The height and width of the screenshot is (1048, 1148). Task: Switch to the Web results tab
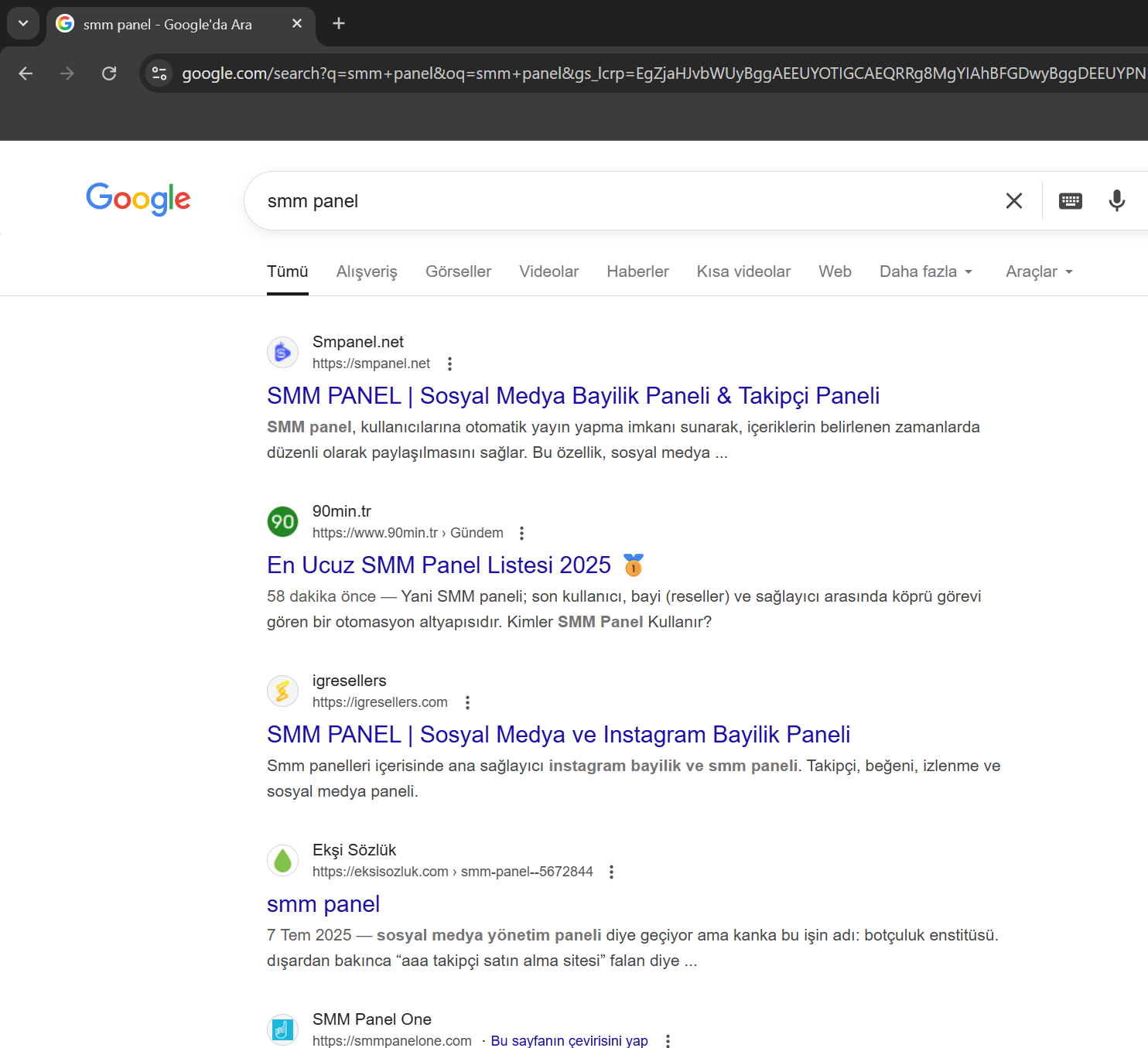coord(835,271)
